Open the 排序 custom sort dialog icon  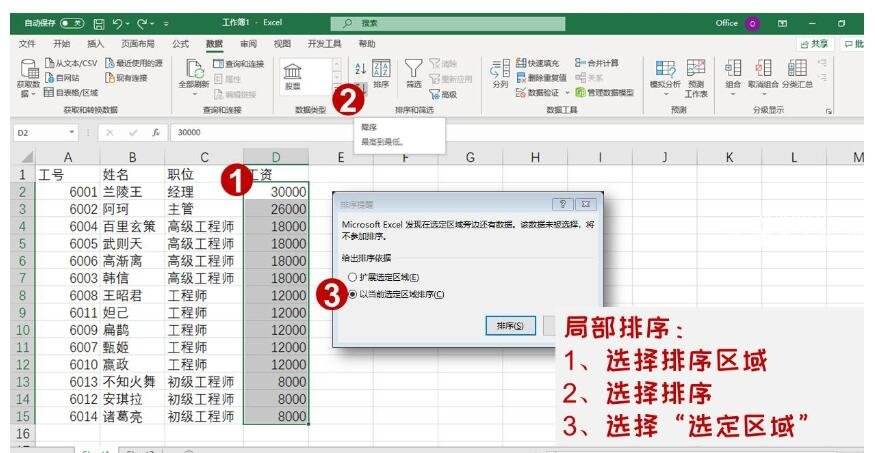[381, 69]
